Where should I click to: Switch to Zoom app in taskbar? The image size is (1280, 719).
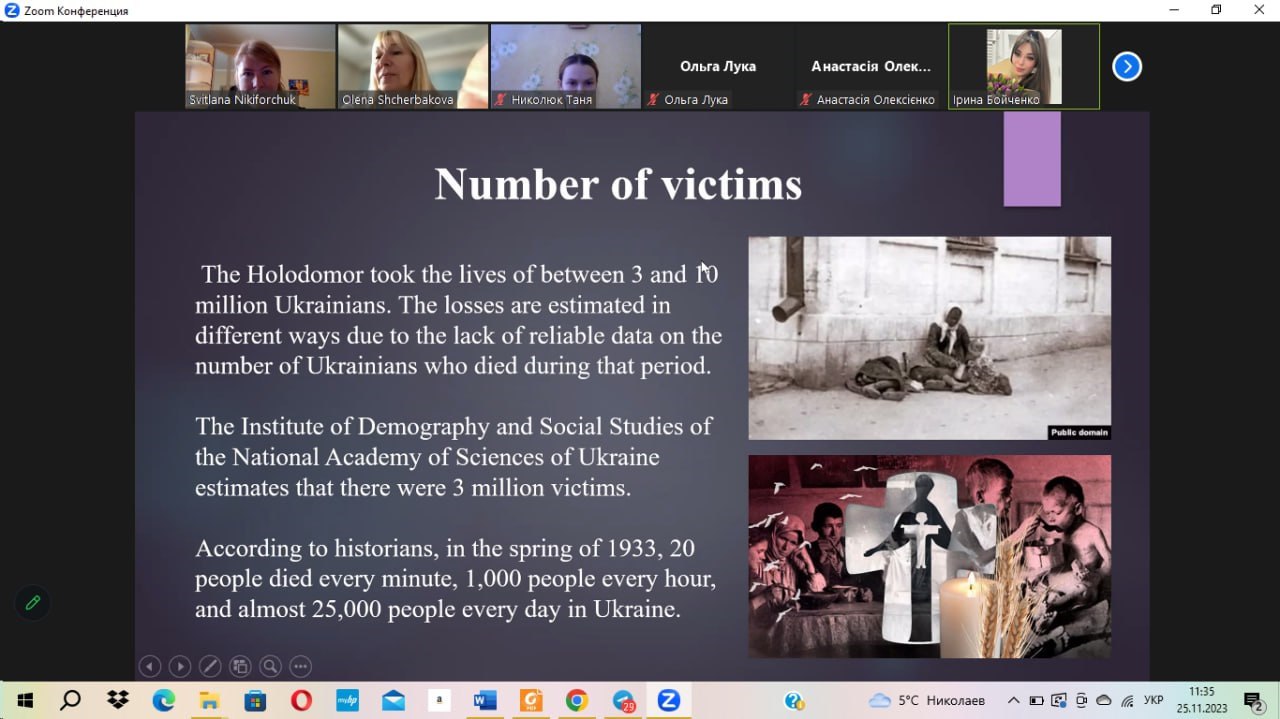pyautogui.click(x=669, y=700)
